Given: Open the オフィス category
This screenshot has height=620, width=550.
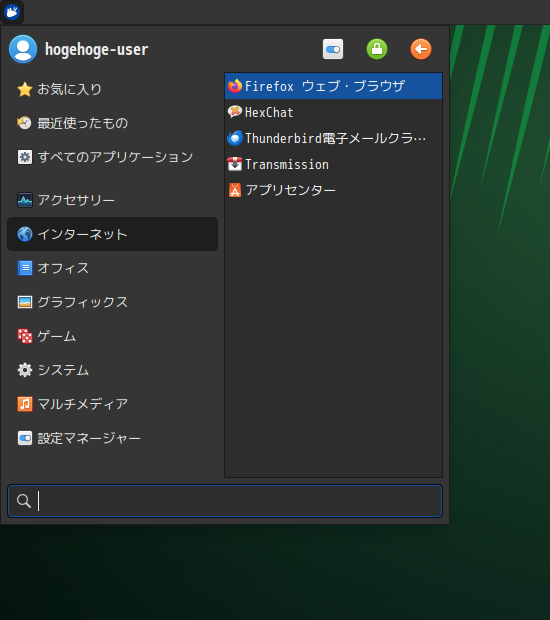Looking at the screenshot, I should click(112, 268).
